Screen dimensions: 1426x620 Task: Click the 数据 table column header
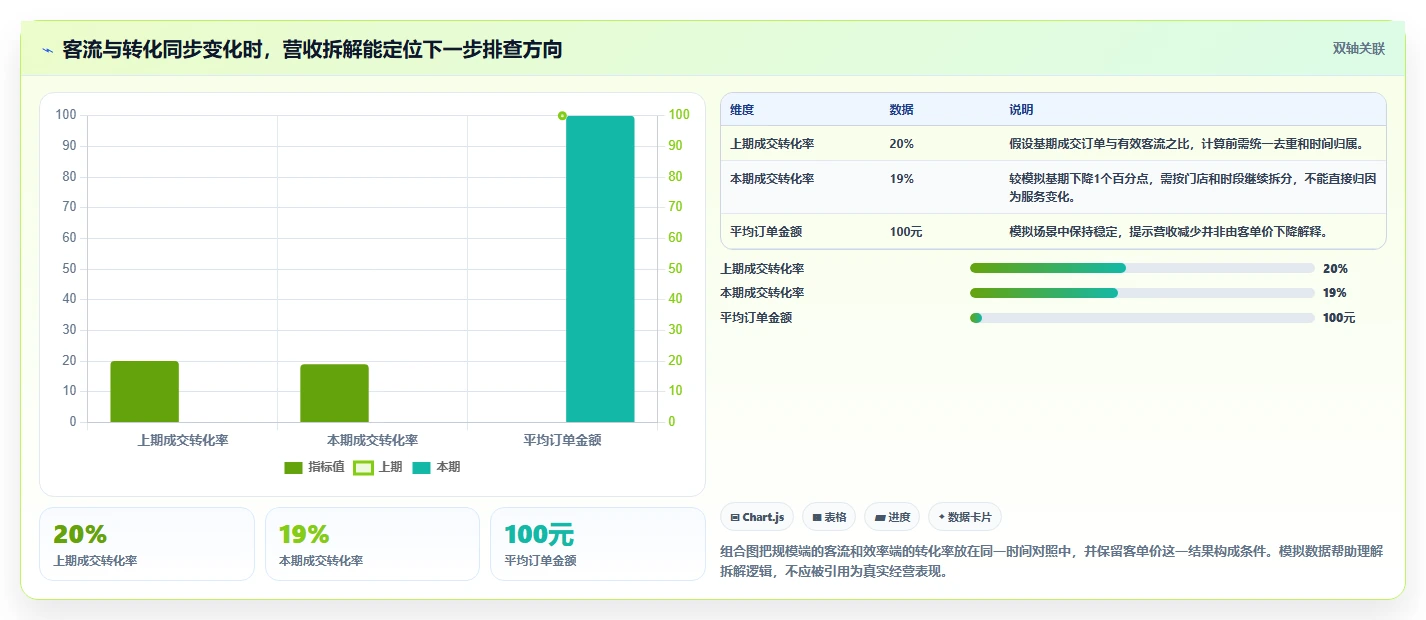pyautogui.click(x=901, y=109)
